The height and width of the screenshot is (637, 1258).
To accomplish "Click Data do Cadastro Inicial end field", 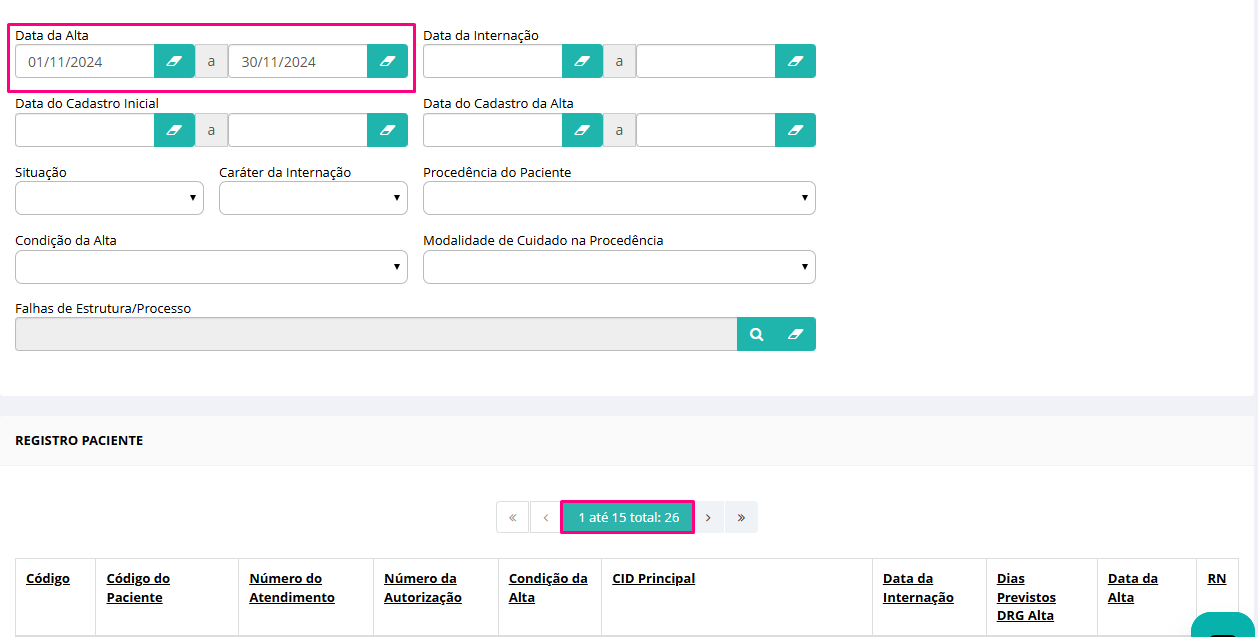I will click(x=298, y=130).
